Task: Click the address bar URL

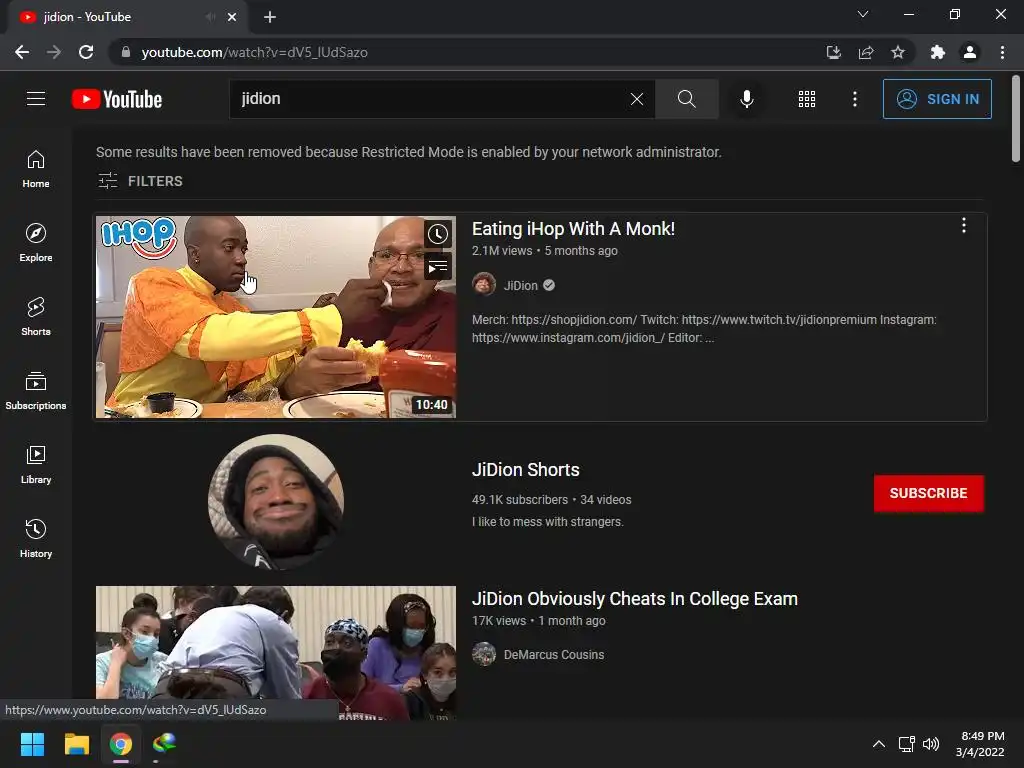Action: [x=255, y=52]
